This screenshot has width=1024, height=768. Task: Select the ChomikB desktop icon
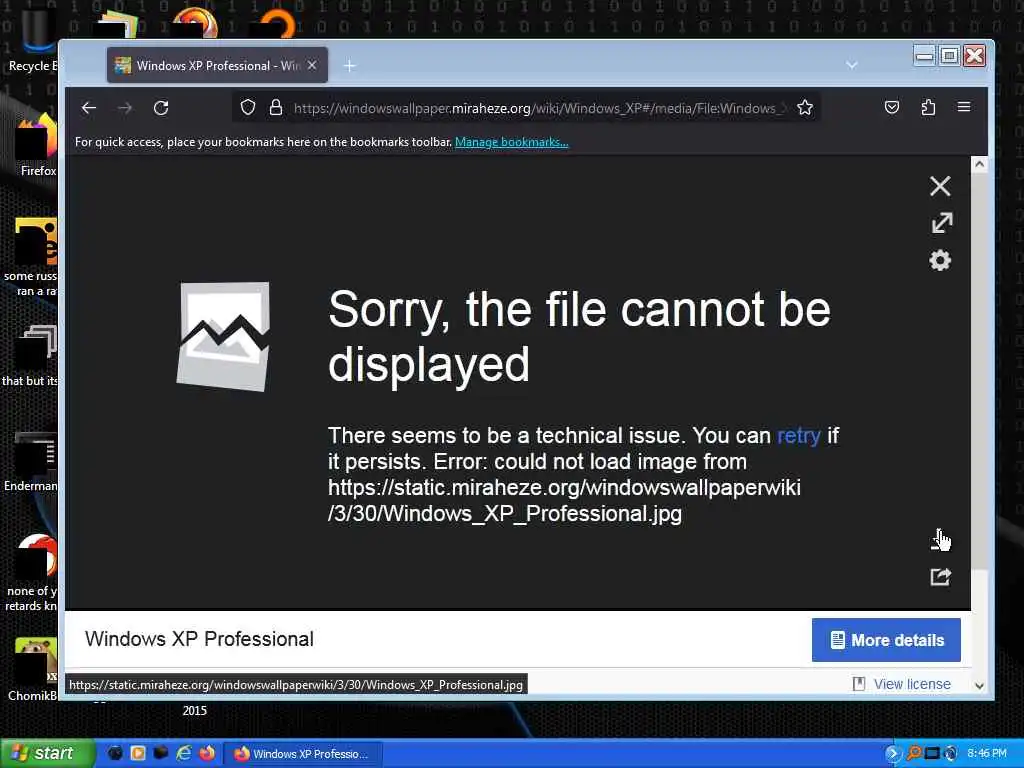[31, 670]
